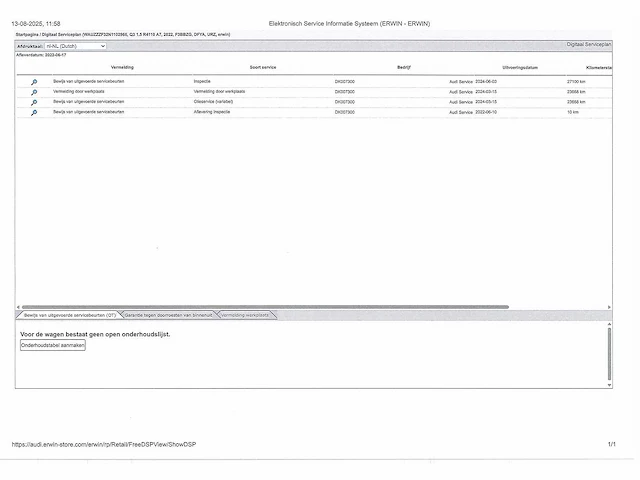Click the scroll-right arrow of the table scrollbar
The image size is (640, 480).
pyautogui.click(x=609, y=307)
